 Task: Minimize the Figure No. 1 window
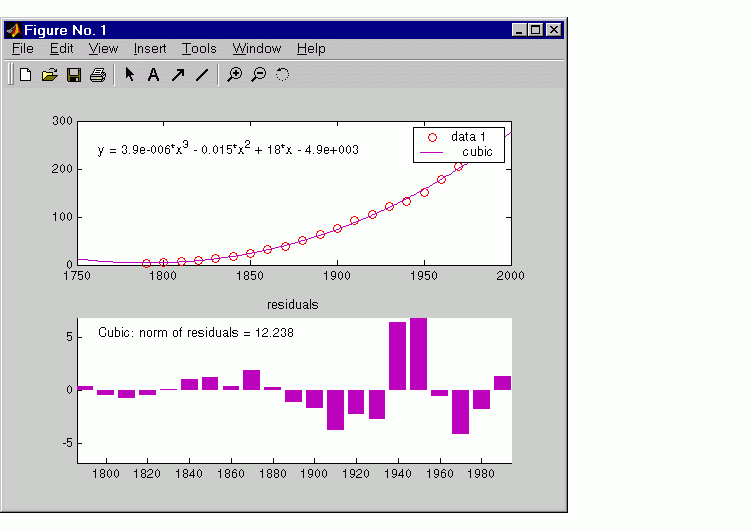coord(519,30)
